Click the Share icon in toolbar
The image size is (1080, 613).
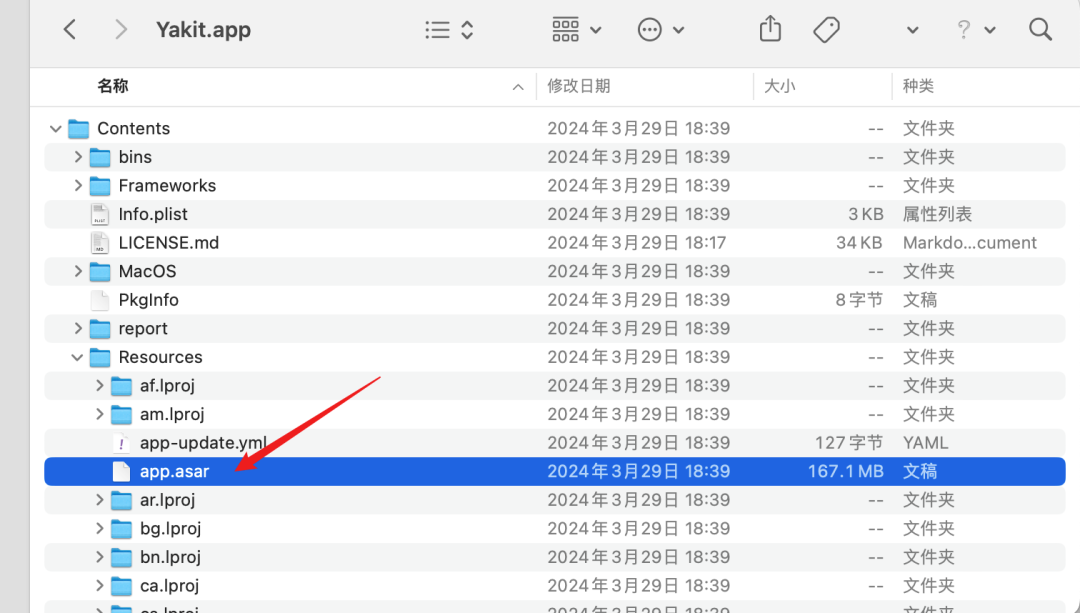coord(770,30)
